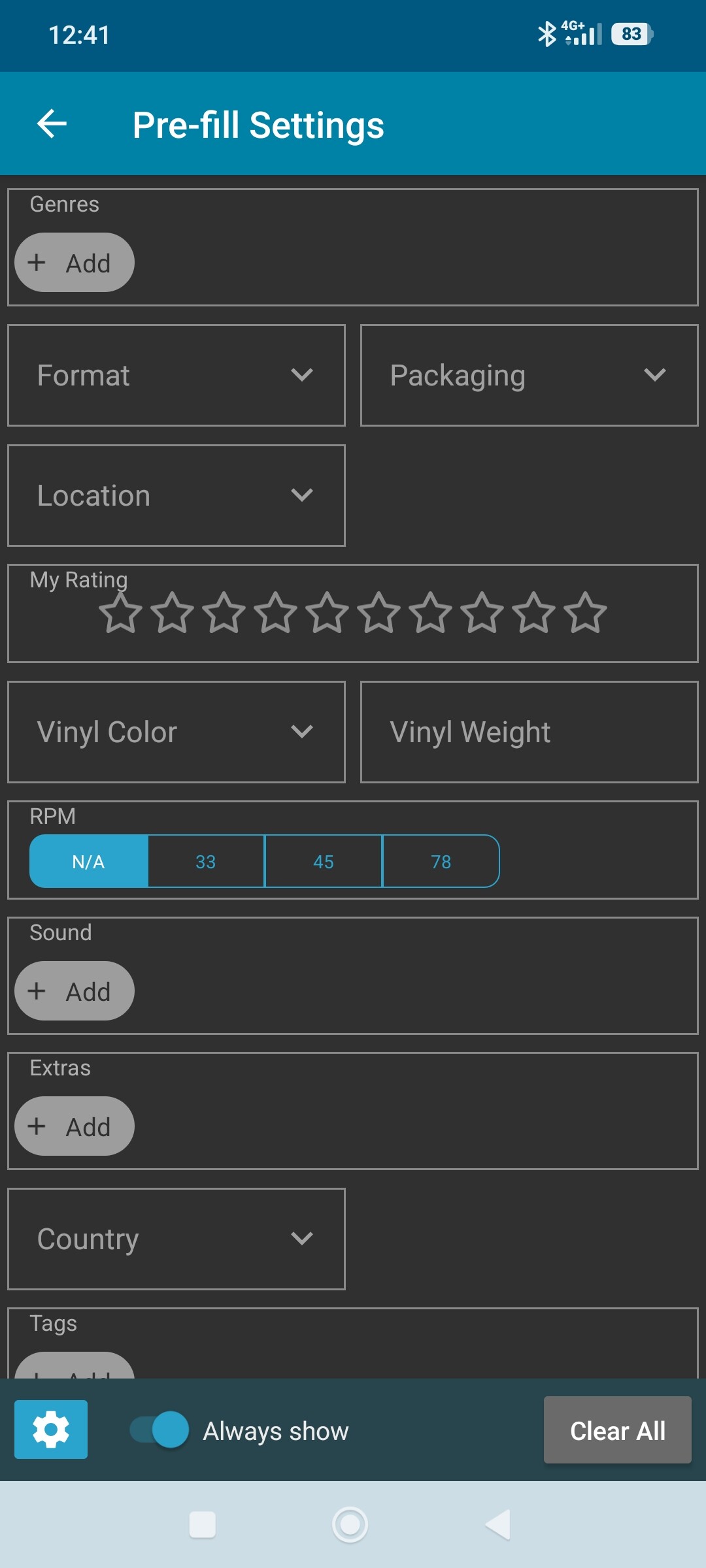Add a genre in Genres section
This screenshot has height=1568, width=706.
[x=75, y=263]
